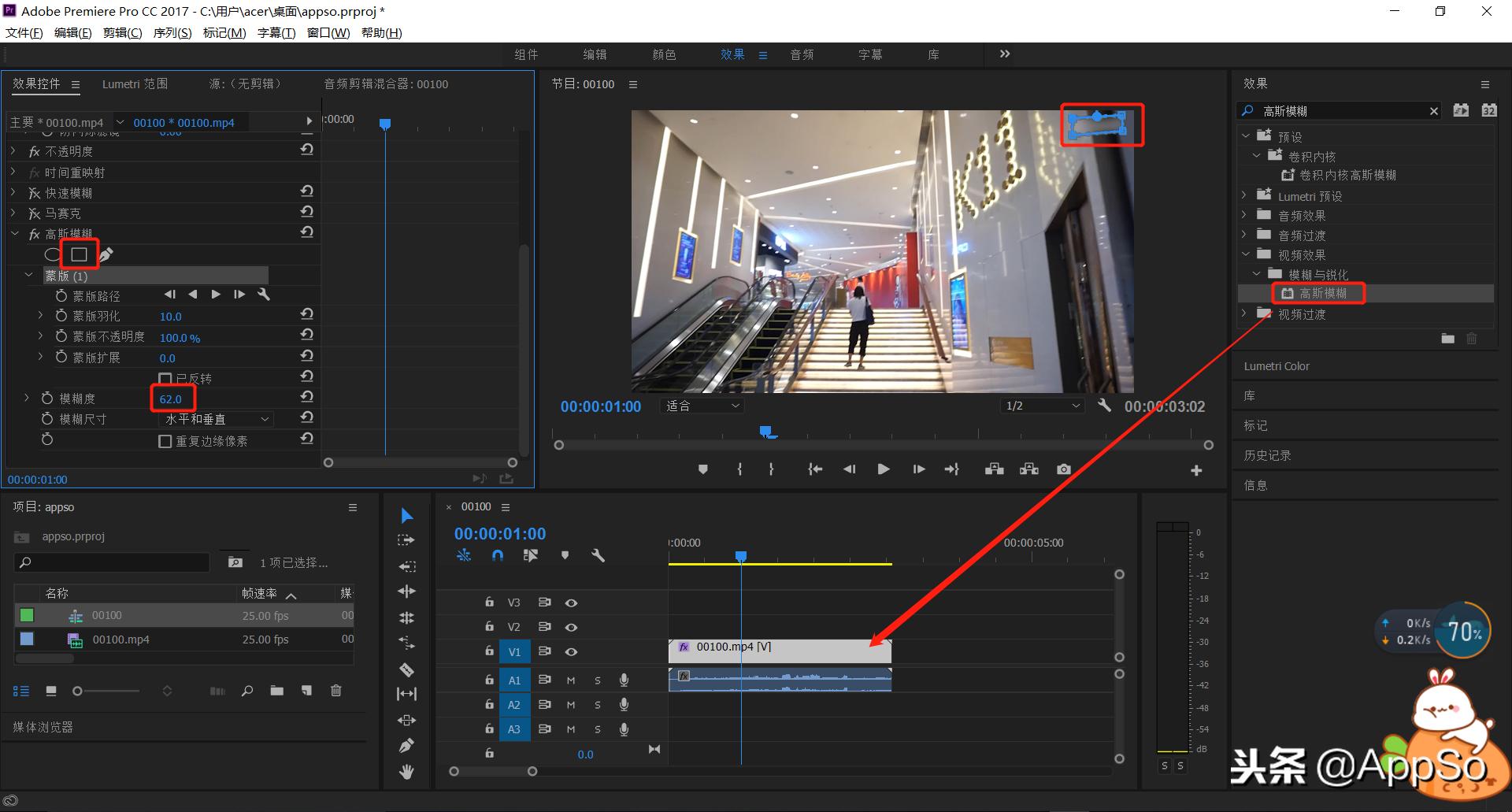
Task: Toggle snap magnet icon in the timeline
Action: pyautogui.click(x=497, y=555)
